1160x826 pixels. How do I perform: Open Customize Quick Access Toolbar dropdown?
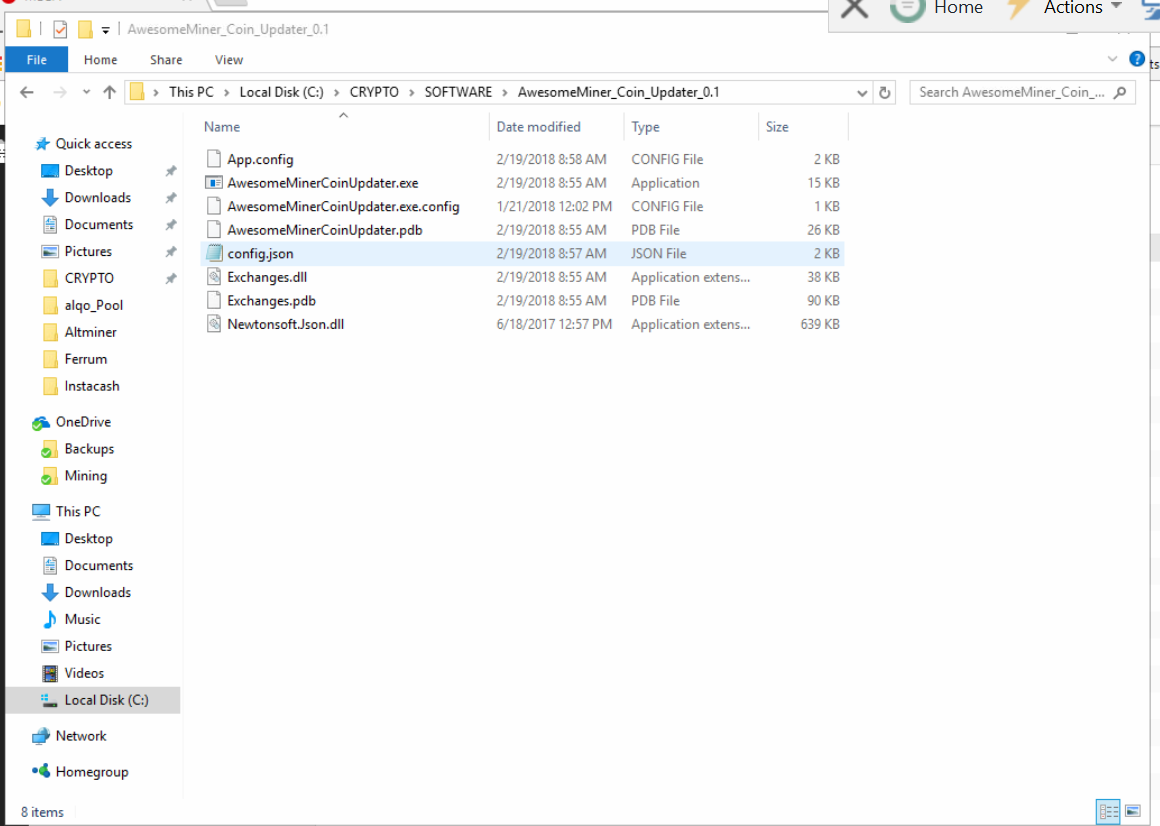pos(106,30)
